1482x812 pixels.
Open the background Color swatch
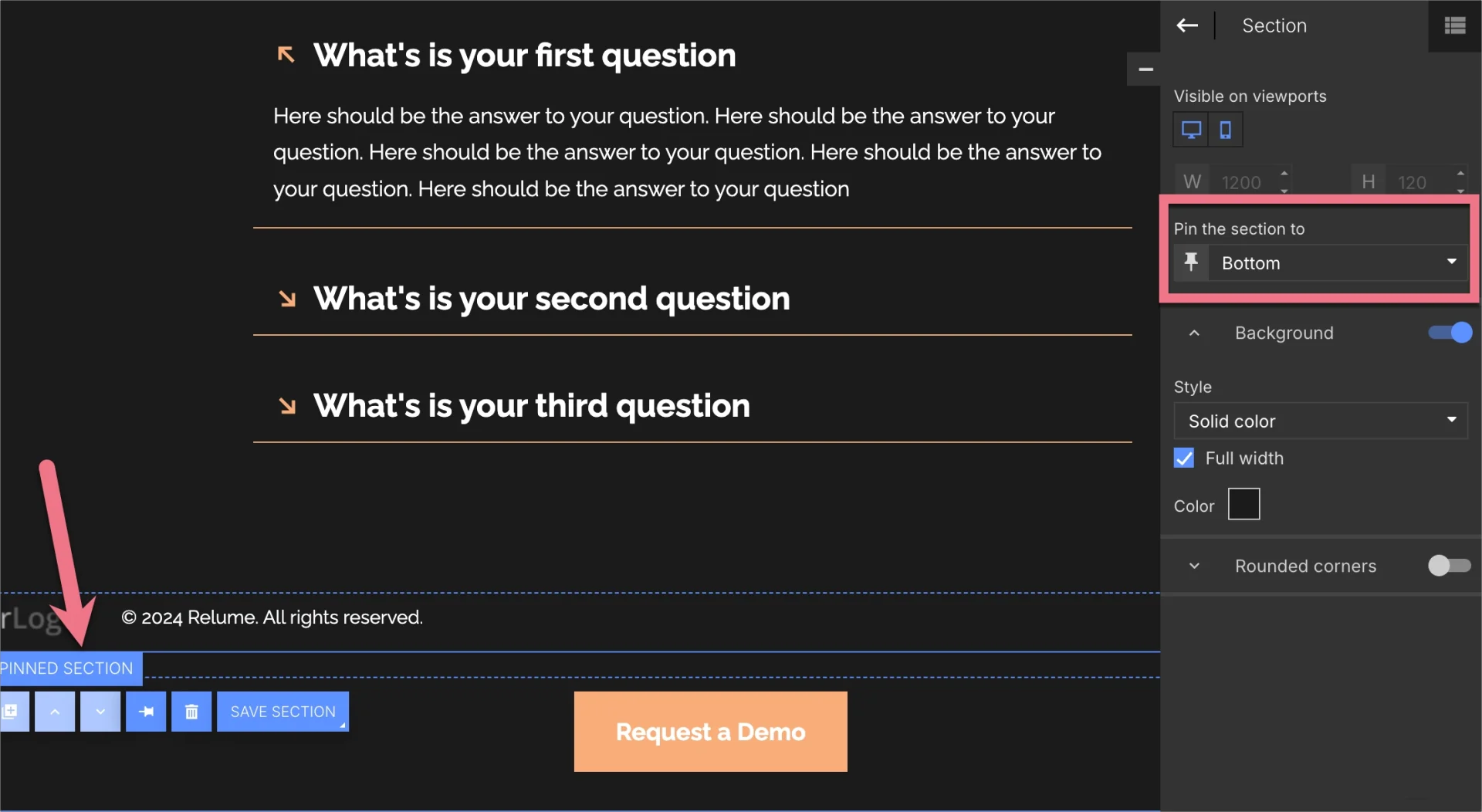coord(1243,503)
